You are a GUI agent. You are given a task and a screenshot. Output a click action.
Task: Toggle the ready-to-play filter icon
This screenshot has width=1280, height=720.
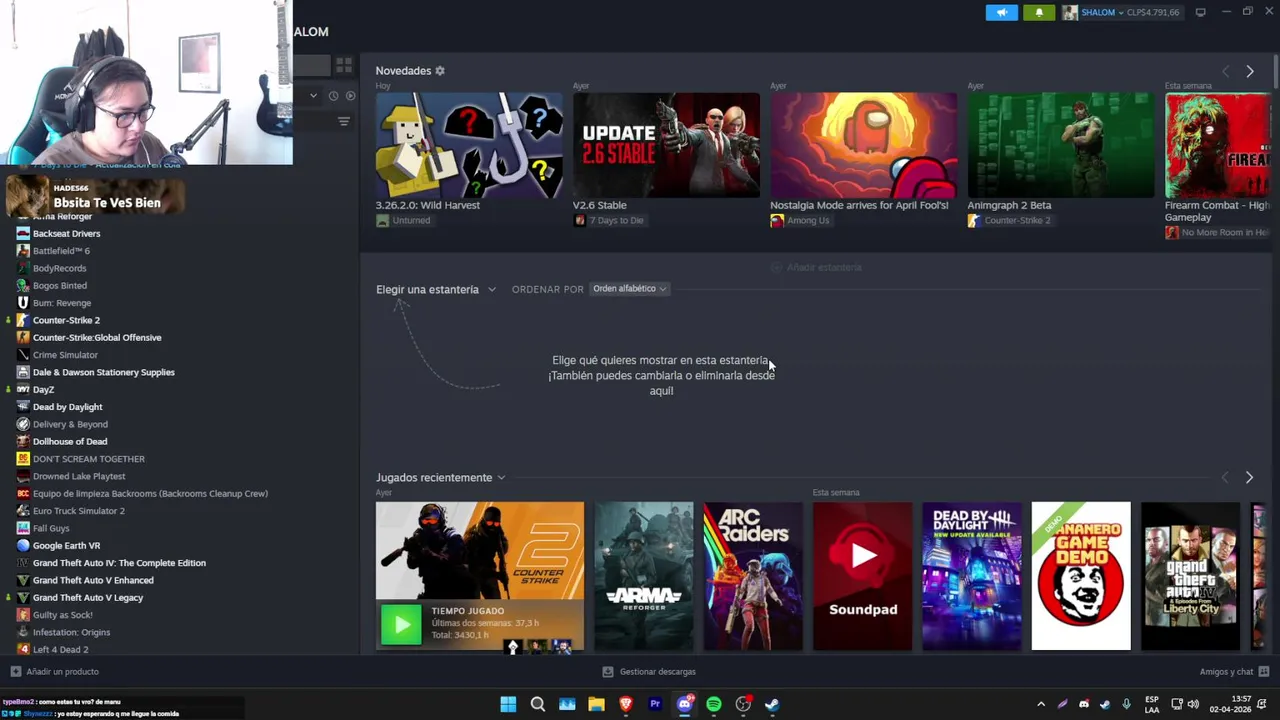pyautogui.click(x=350, y=96)
